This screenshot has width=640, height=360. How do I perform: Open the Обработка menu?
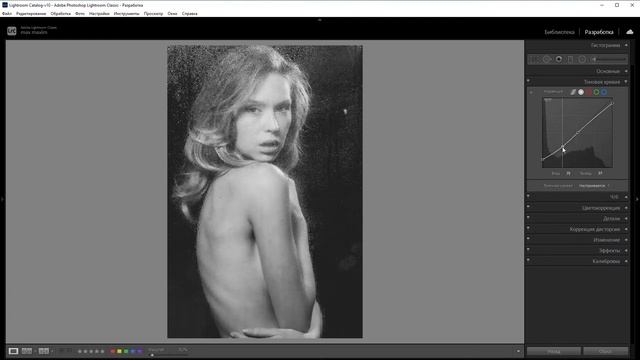point(60,13)
